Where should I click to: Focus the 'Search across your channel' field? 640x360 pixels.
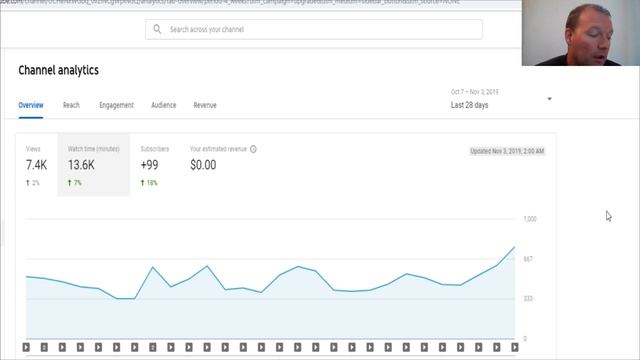pyautogui.click(x=314, y=29)
